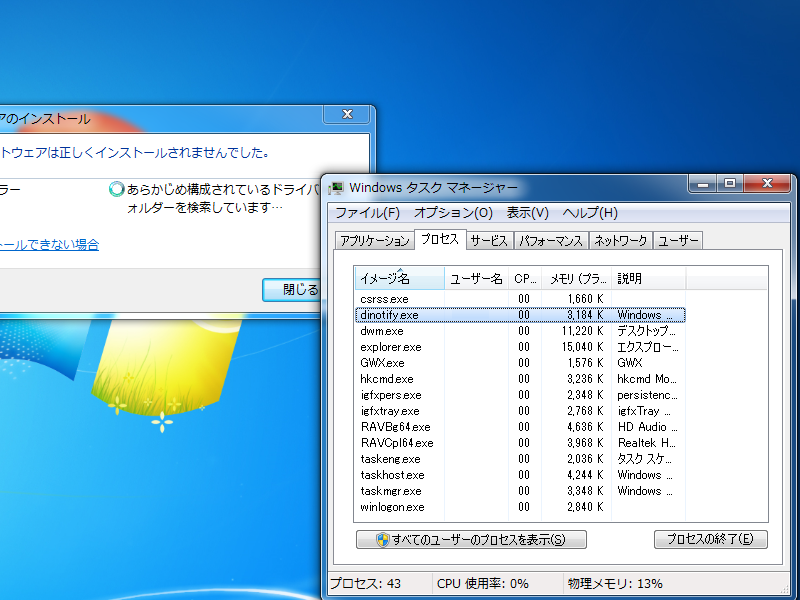Select explorer.exe in the process list
800x600 pixels.
(520, 347)
